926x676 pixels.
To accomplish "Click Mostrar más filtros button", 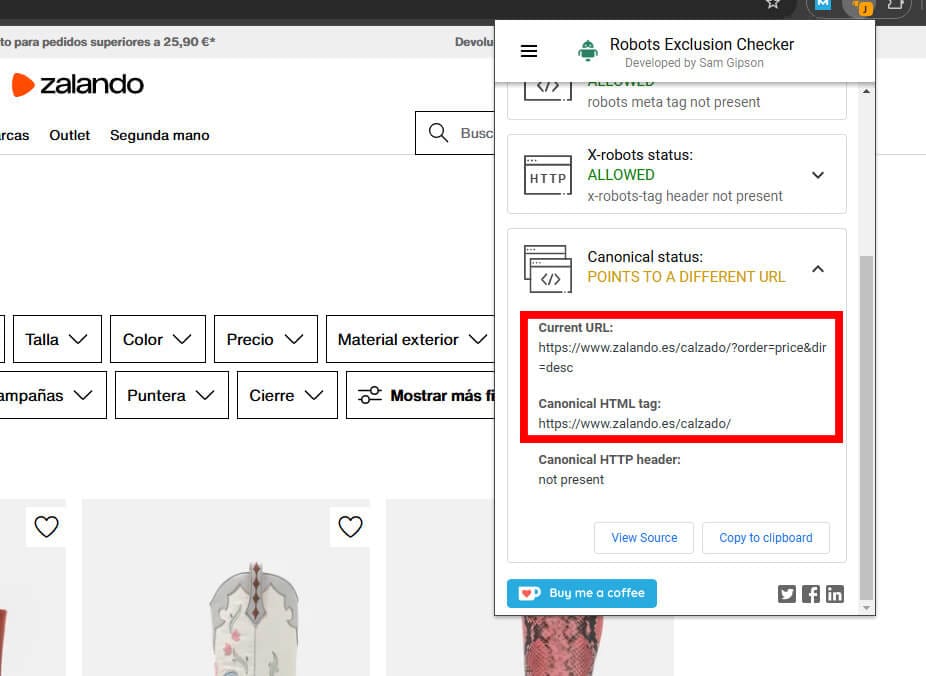I will (x=420, y=395).
